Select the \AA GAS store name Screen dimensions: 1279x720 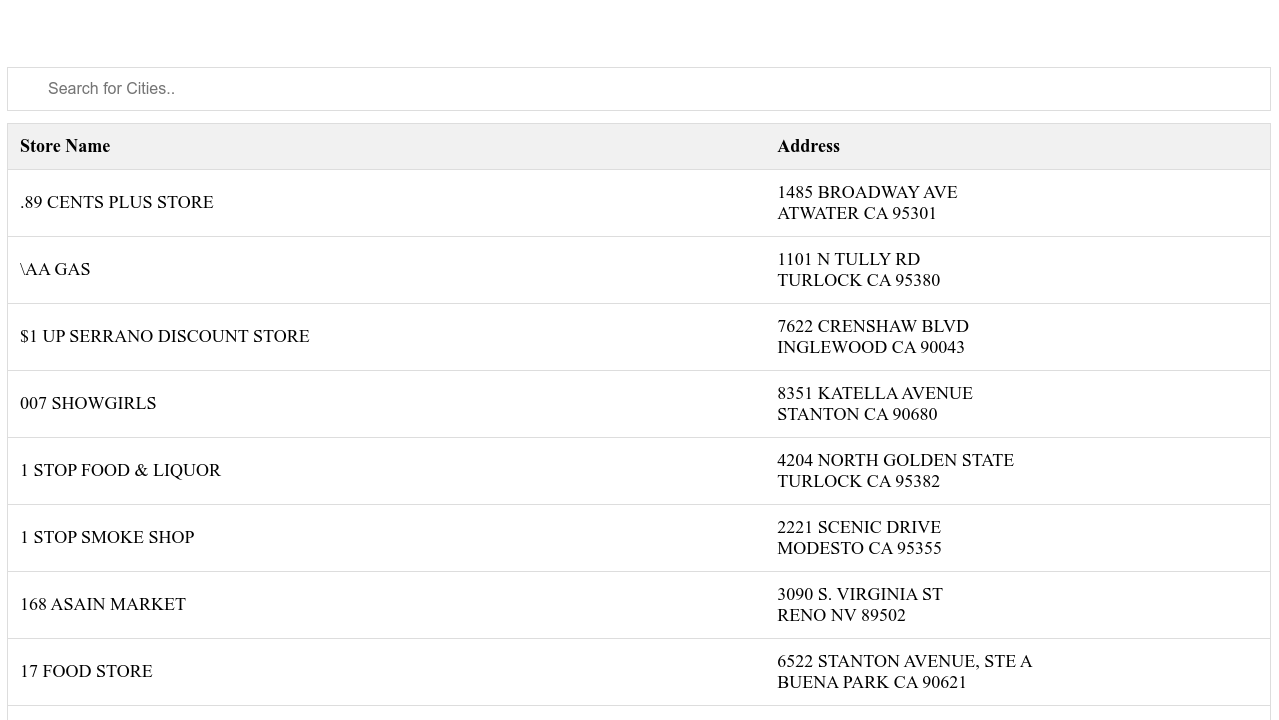(55, 270)
